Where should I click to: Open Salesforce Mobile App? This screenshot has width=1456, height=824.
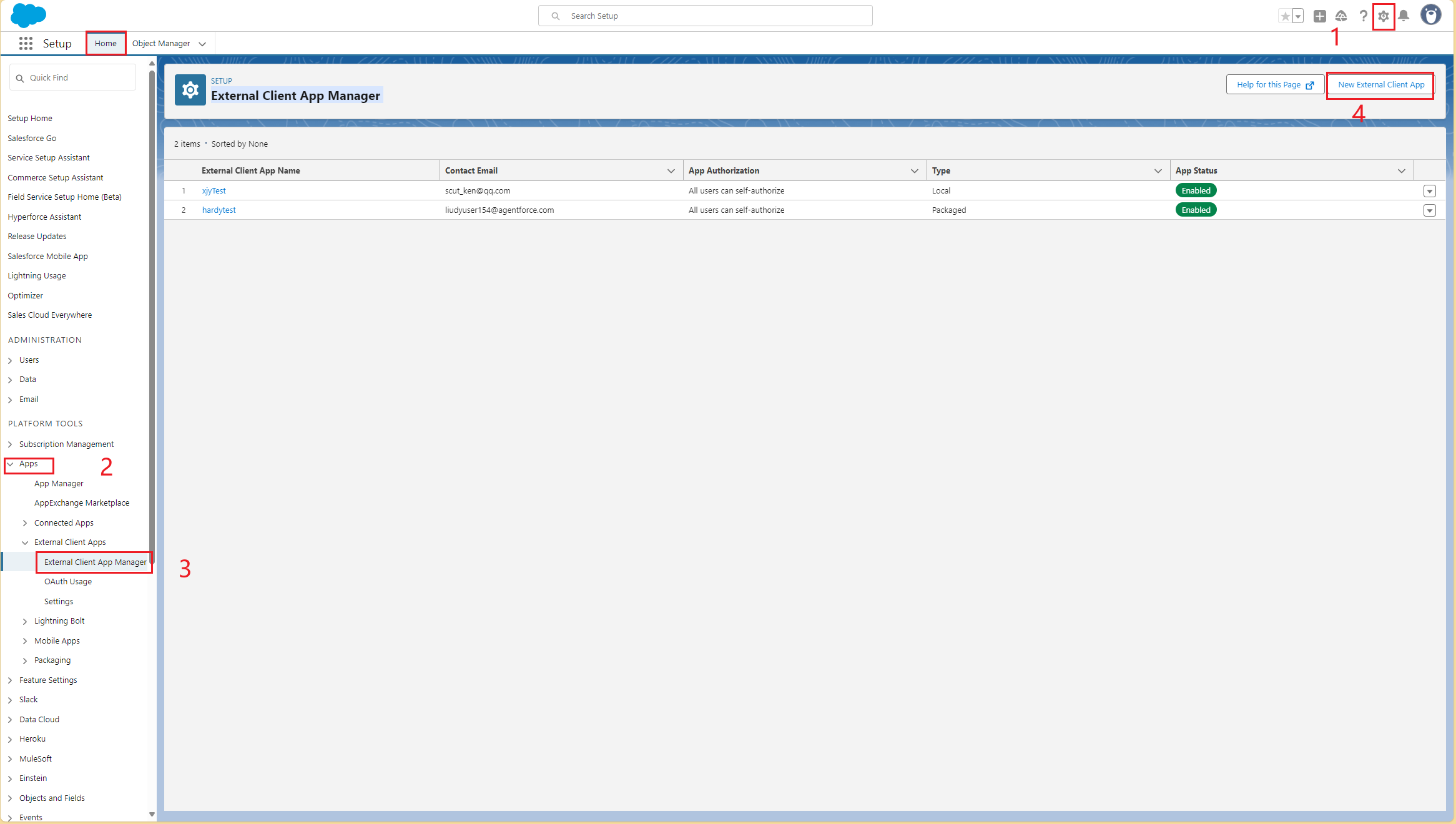(x=47, y=256)
